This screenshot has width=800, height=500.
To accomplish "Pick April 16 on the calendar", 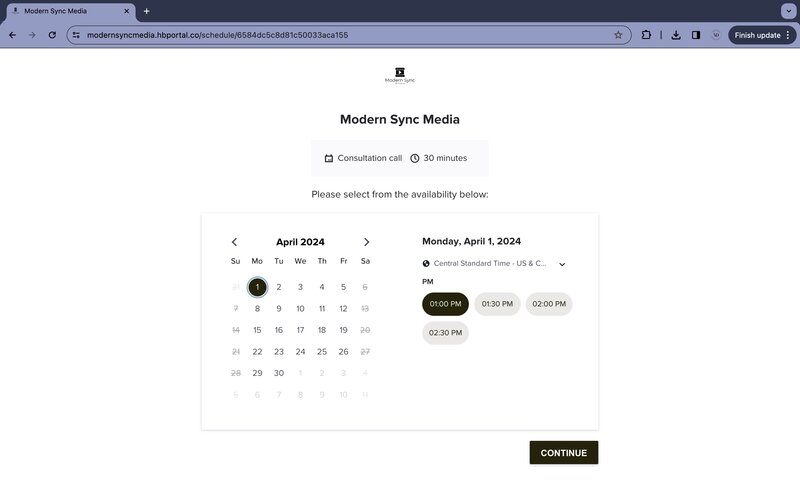I will tap(279, 330).
